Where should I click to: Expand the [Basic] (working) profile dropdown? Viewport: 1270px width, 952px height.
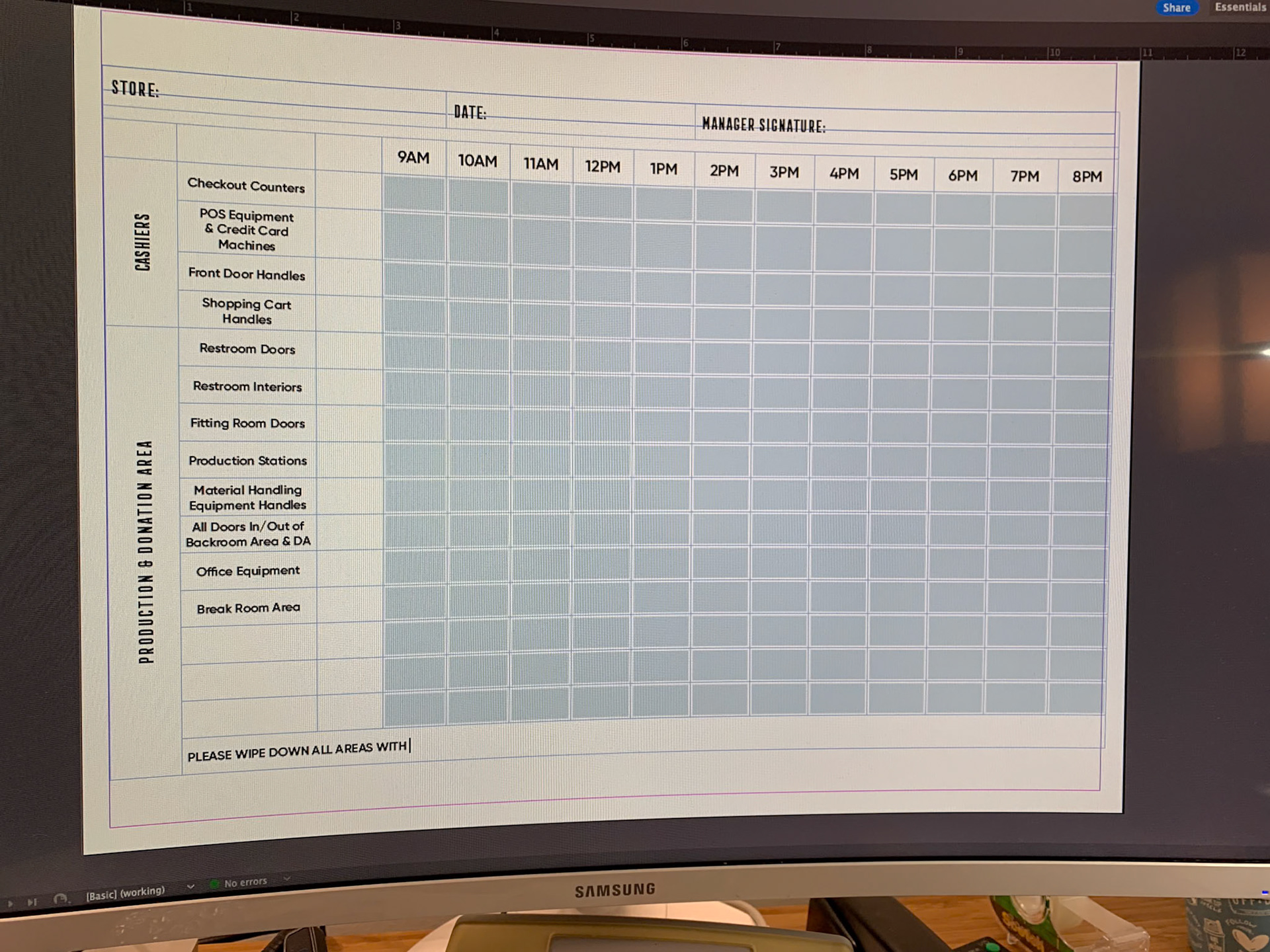tap(190, 887)
